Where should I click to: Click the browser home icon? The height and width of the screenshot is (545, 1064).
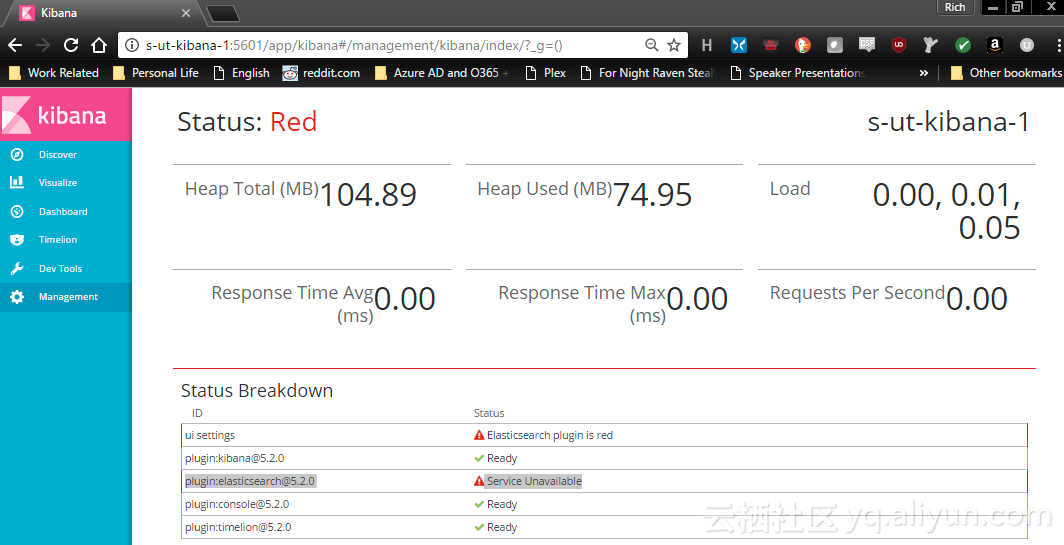[x=99, y=45]
